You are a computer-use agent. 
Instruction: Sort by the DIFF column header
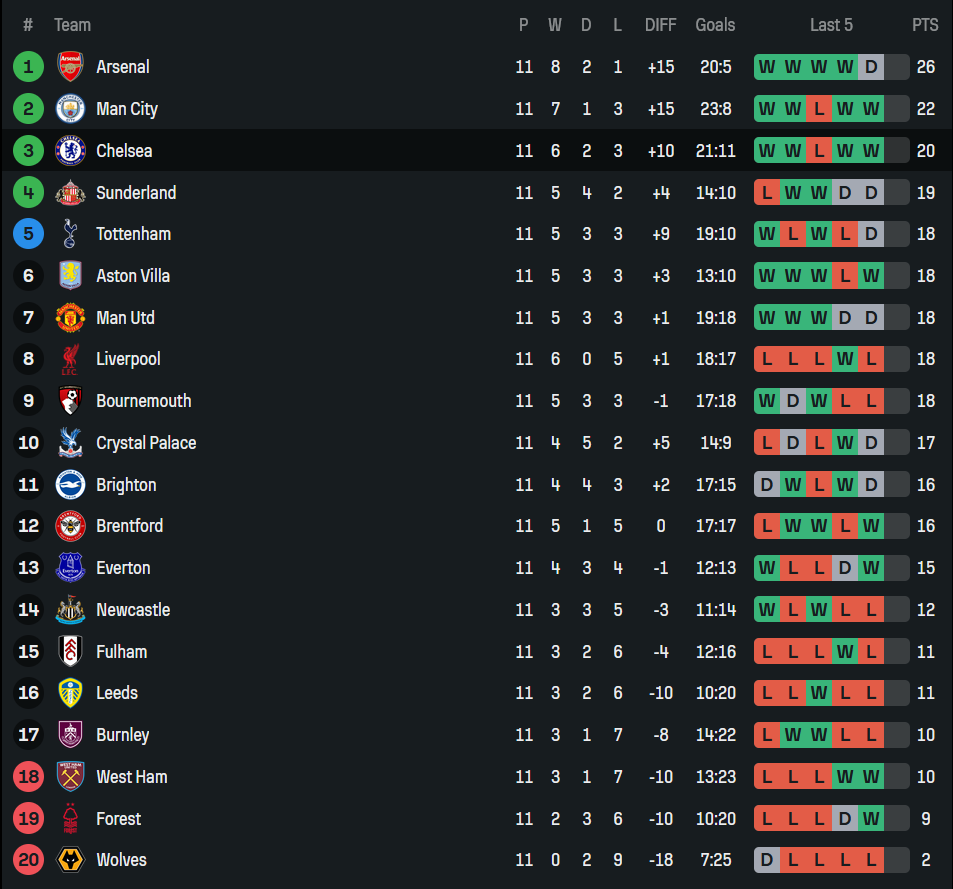pyautogui.click(x=661, y=25)
